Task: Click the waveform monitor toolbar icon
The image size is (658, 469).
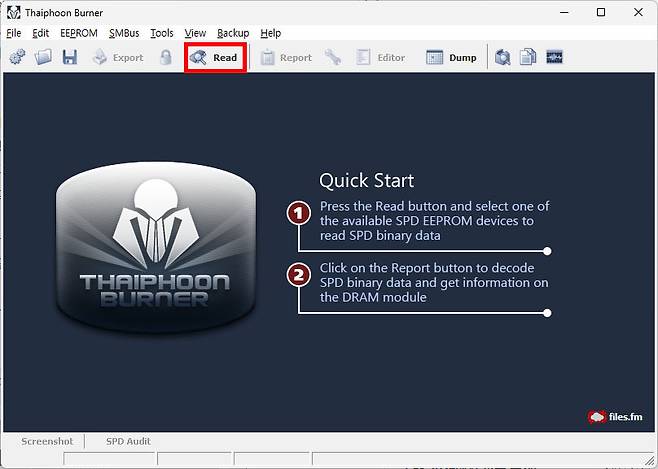Action: (553, 58)
